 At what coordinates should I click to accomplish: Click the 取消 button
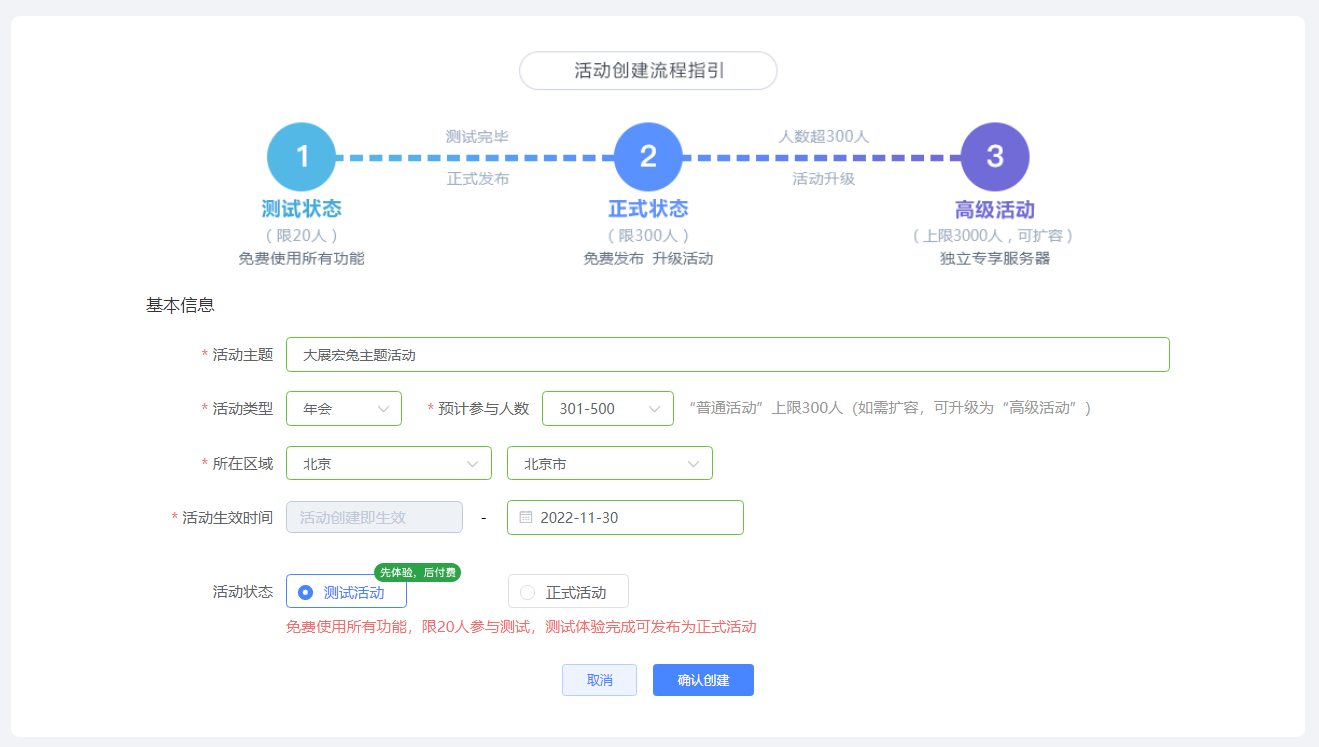599,680
